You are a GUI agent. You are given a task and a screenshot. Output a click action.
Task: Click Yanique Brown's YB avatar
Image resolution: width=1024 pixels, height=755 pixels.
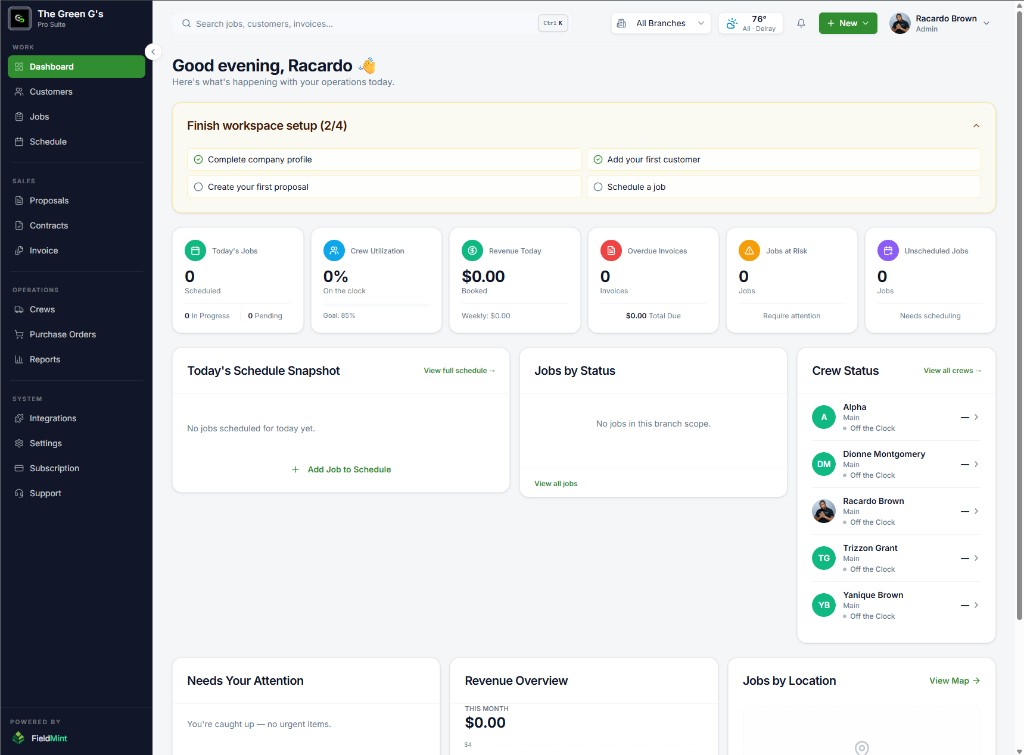tap(824, 605)
